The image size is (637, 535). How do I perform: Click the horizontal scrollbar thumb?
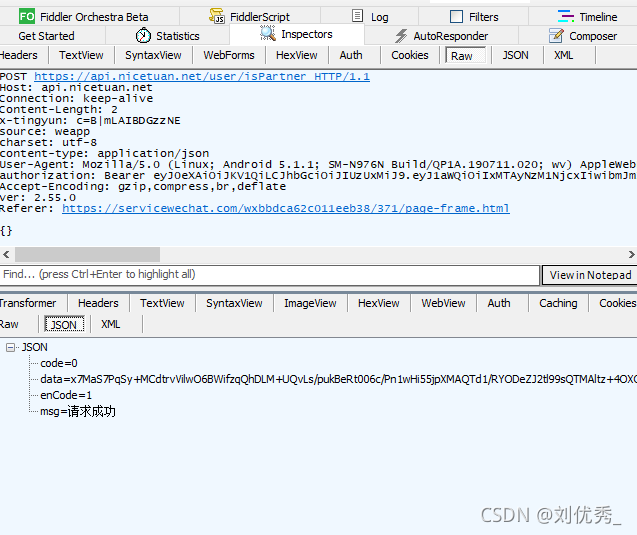tap(87, 255)
